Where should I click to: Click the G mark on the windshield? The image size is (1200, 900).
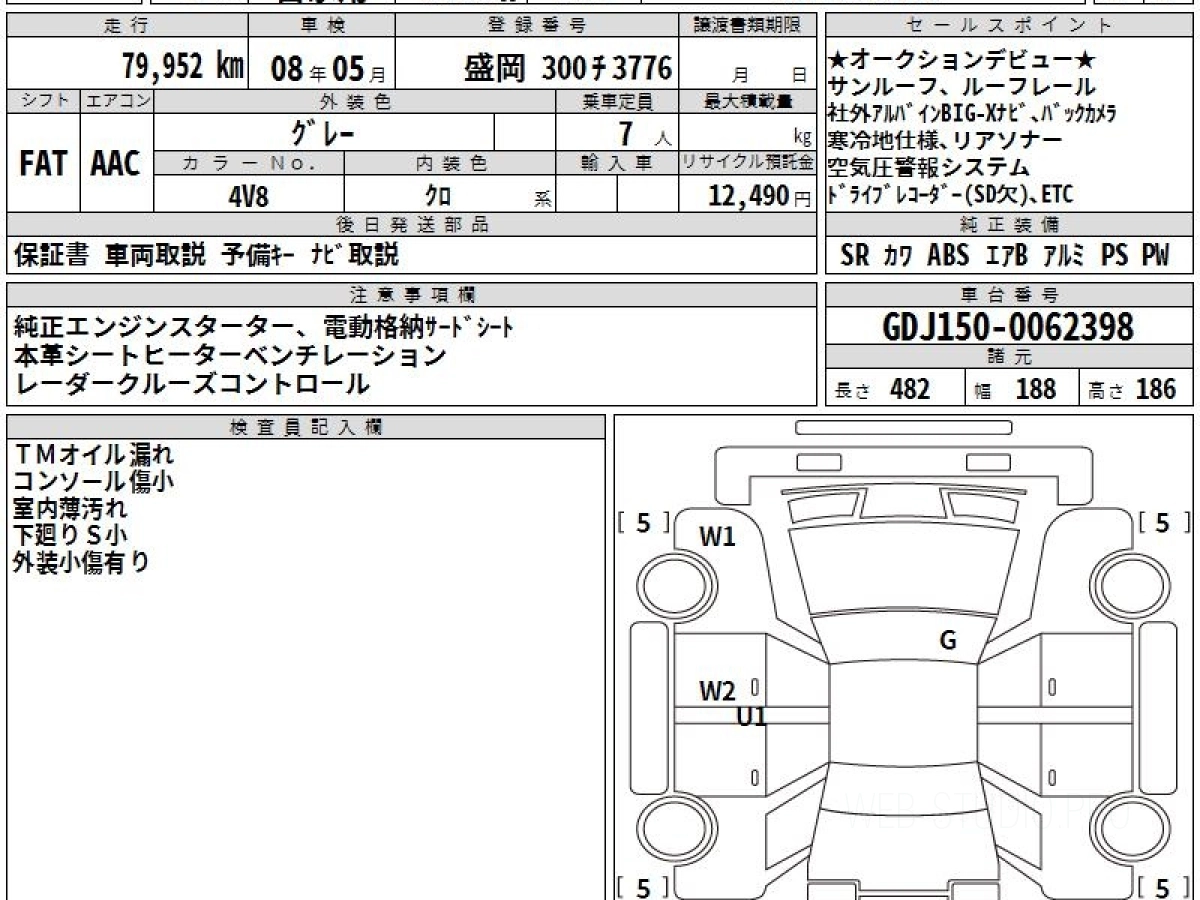point(948,641)
